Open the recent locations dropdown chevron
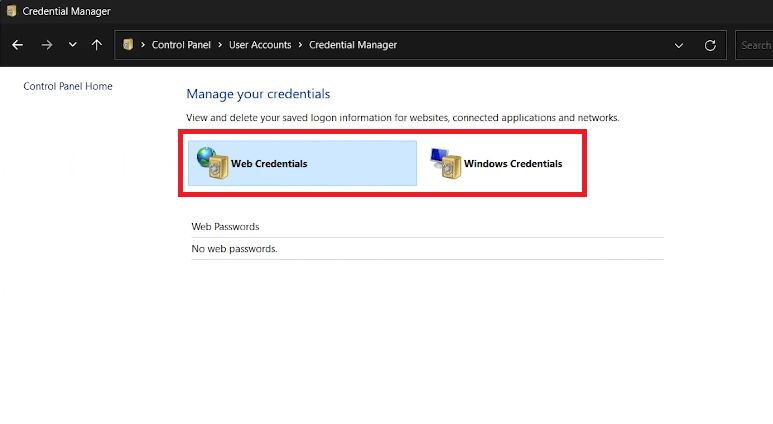Screen dimensions: 773x424 click(x=72, y=45)
